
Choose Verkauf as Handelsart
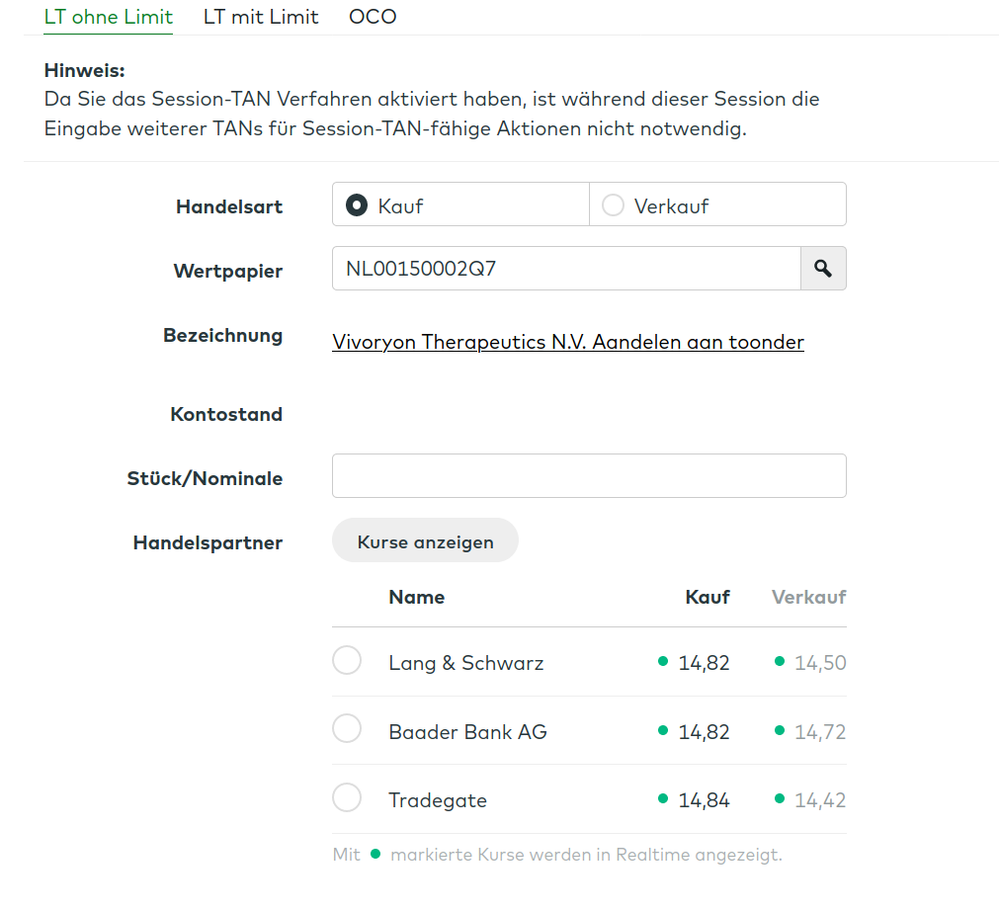(613, 205)
